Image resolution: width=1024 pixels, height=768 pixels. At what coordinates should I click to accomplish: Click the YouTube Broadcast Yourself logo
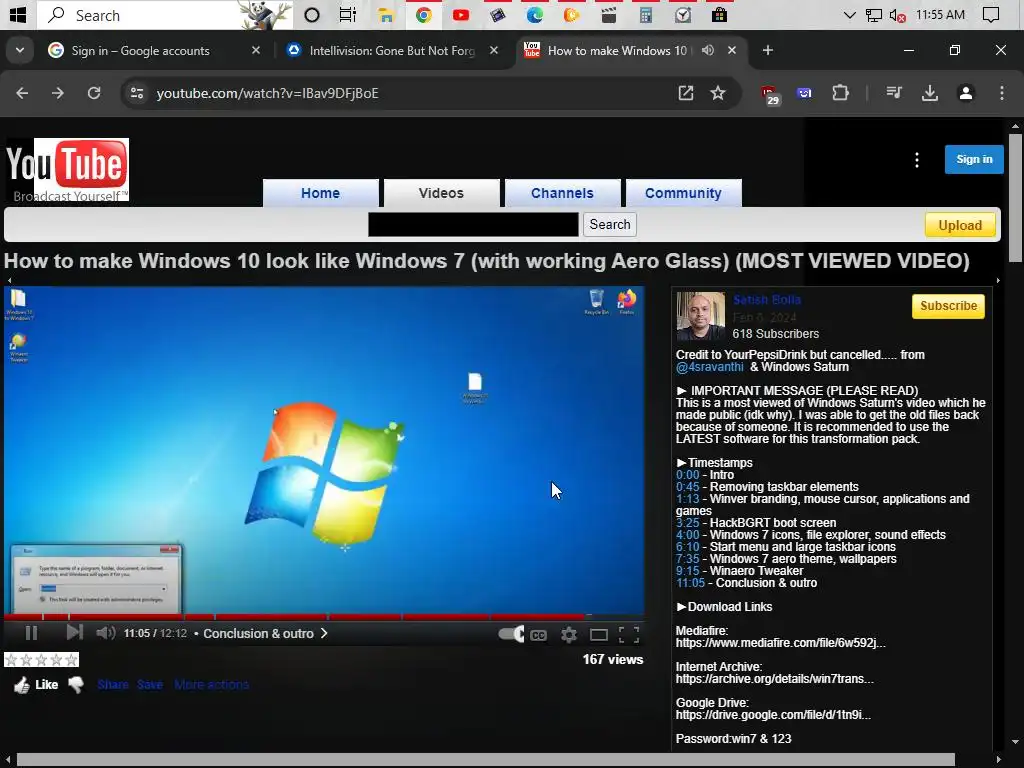[x=67, y=170]
